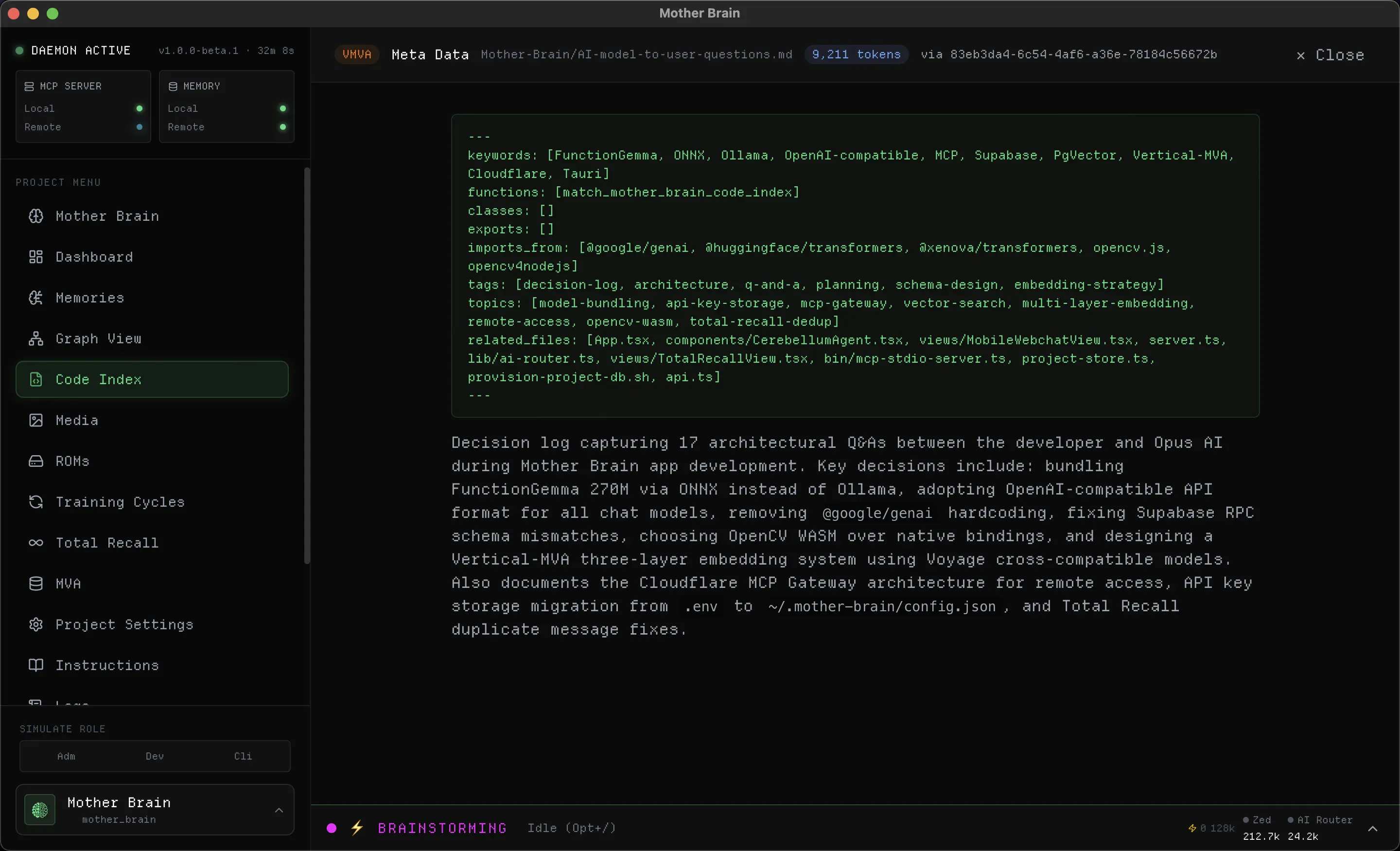1400x851 pixels.
Task: Click the lightning bolt beside BRAINSTORMING
Action: click(357, 828)
